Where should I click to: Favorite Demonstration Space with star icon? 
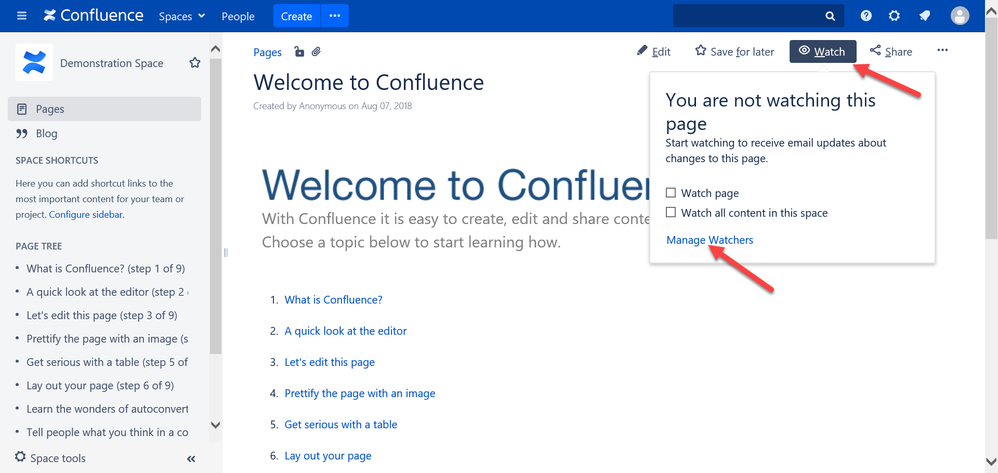(195, 63)
